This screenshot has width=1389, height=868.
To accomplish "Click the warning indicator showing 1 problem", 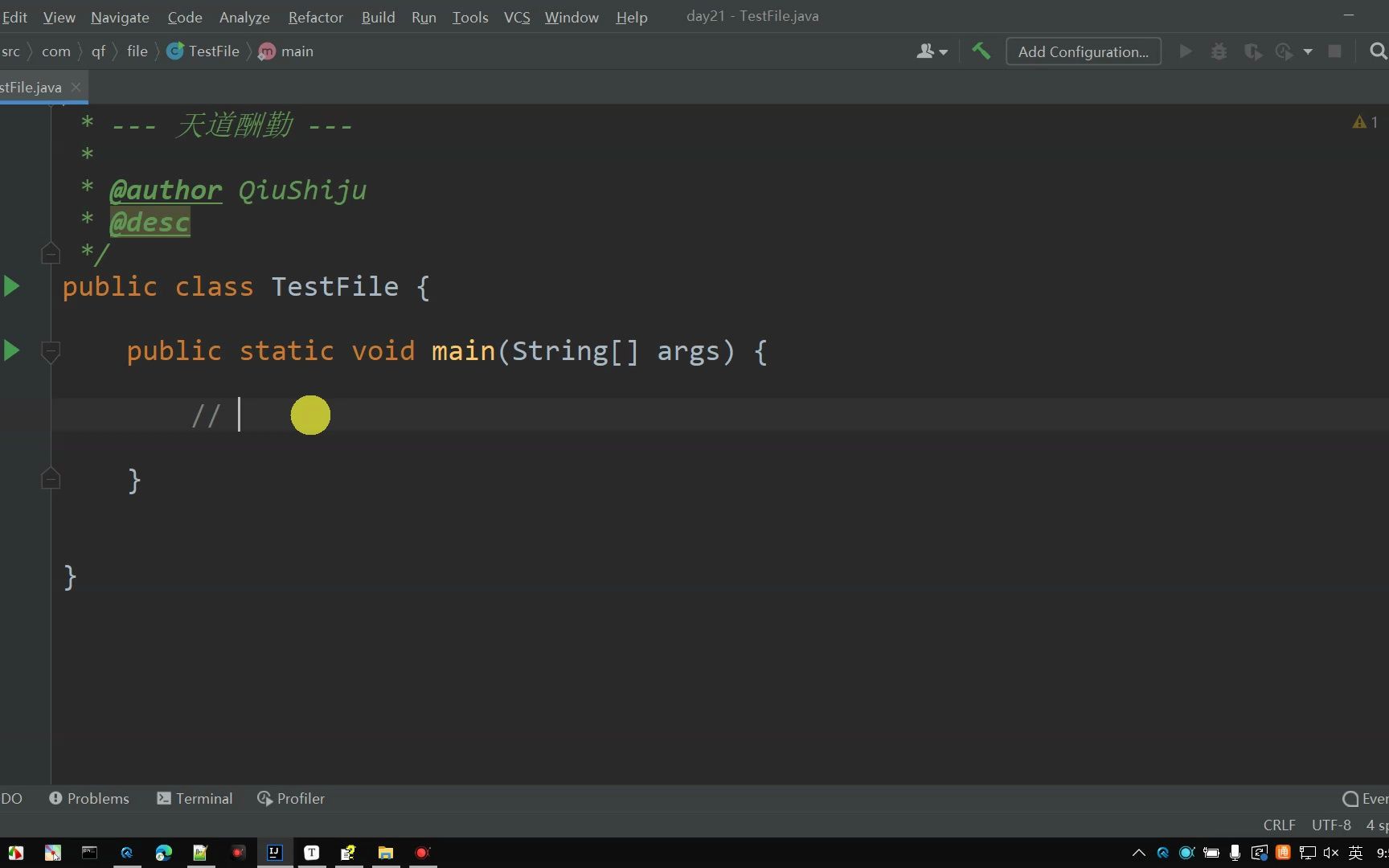I will [x=1365, y=122].
